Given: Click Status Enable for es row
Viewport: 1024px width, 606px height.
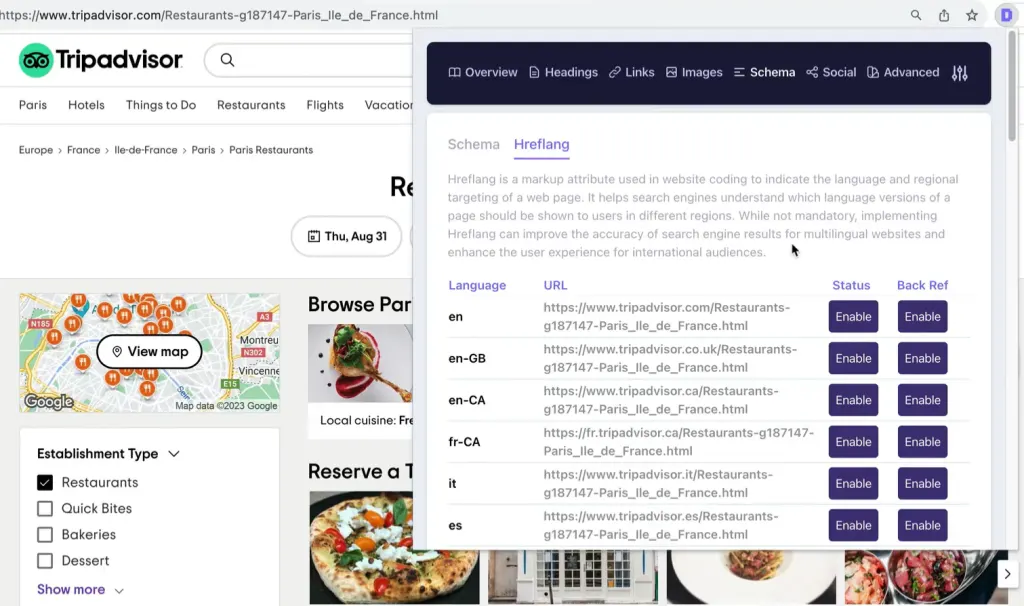Looking at the screenshot, I should point(853,526).
